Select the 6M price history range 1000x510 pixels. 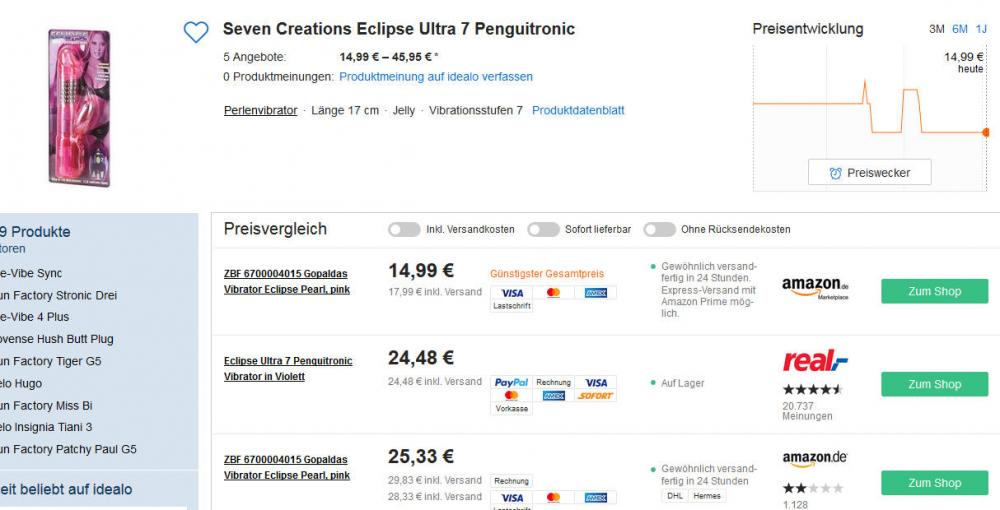point(959,29)
